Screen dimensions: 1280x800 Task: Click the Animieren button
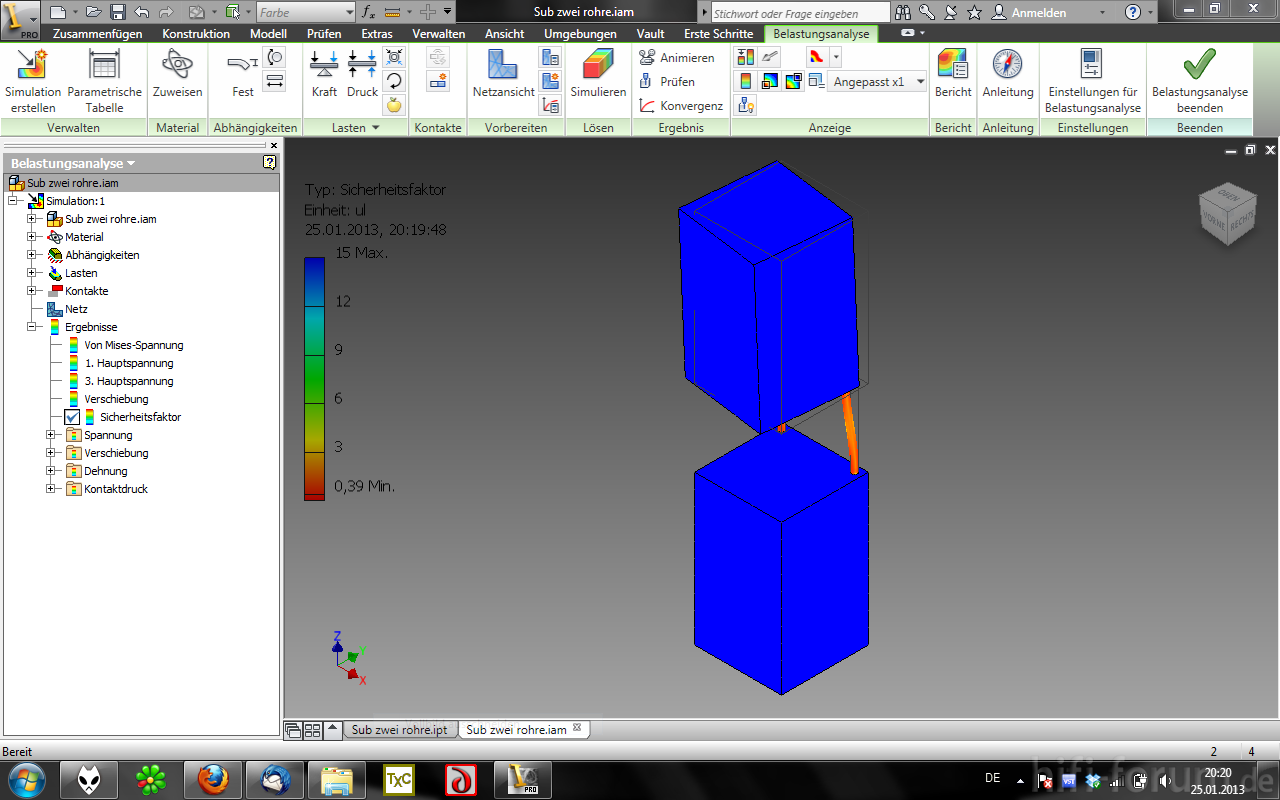point(677,58)
